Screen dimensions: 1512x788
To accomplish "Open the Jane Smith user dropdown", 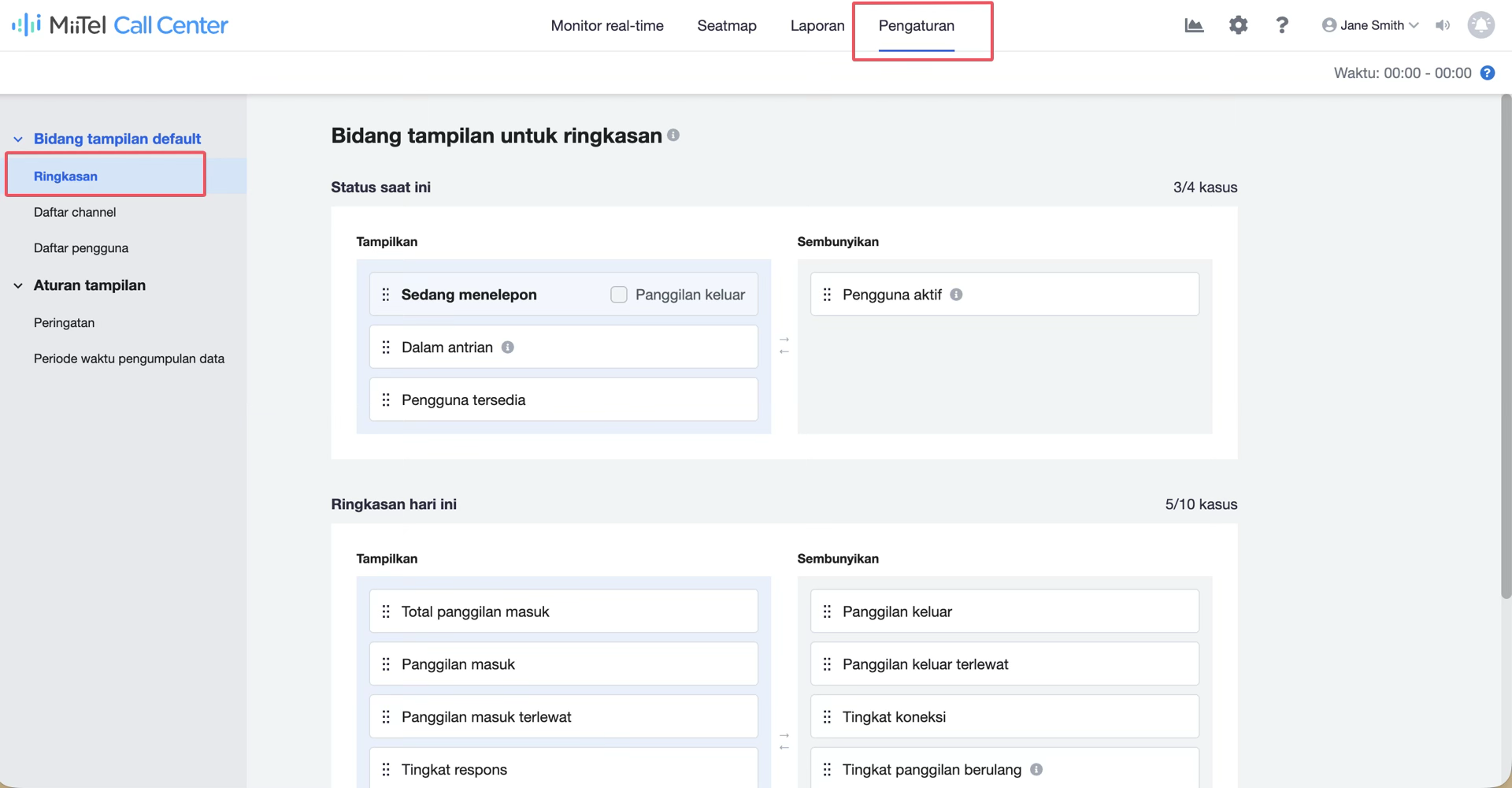I will click(x=1370, y=25).
